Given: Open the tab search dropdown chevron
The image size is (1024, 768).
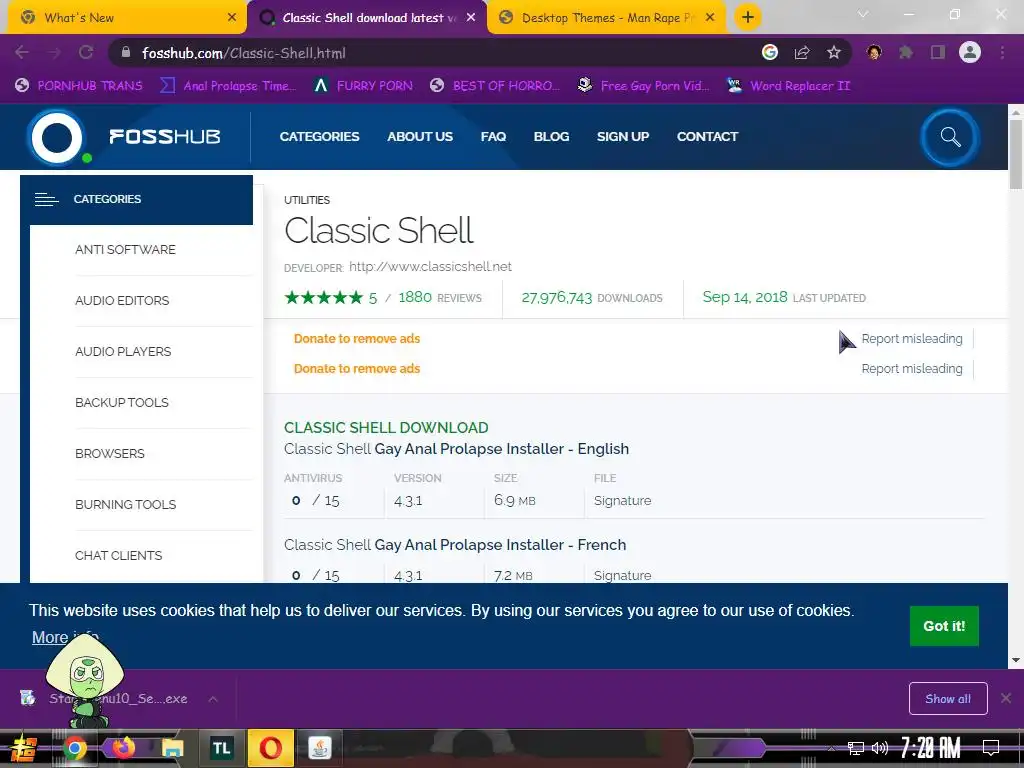Looking at the screenshot, I should pyautogui.click(x=863, y=14).
